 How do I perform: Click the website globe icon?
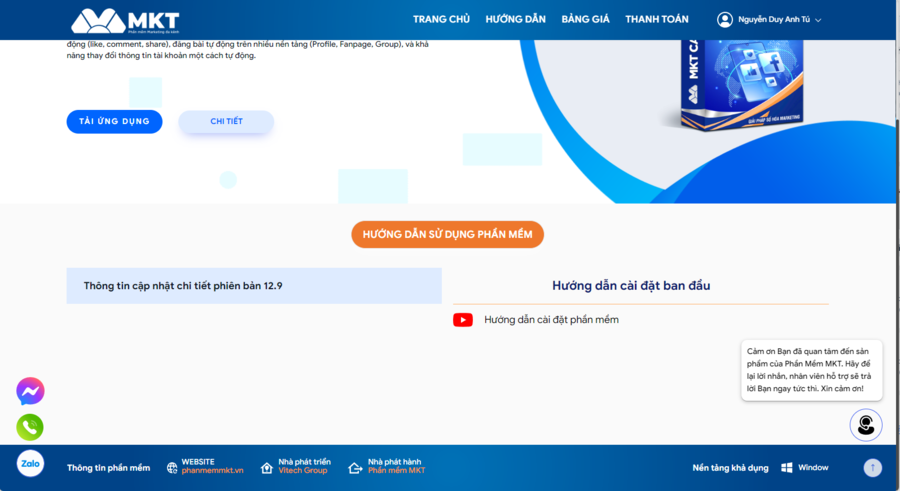[x=172, y=468]
